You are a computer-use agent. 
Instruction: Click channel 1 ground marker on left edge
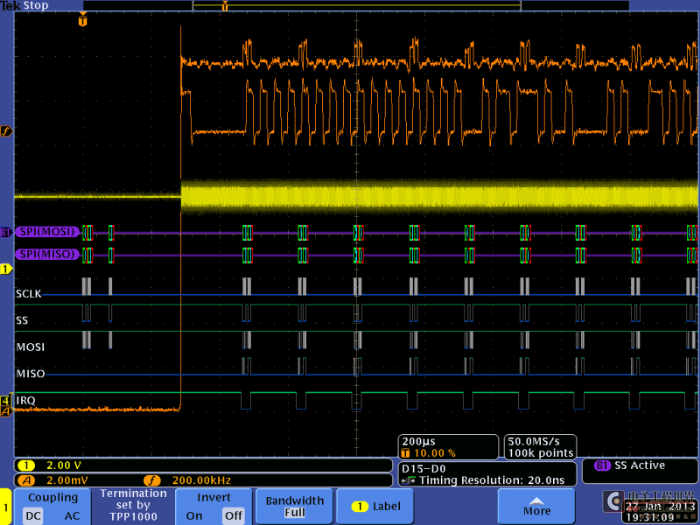6,269
